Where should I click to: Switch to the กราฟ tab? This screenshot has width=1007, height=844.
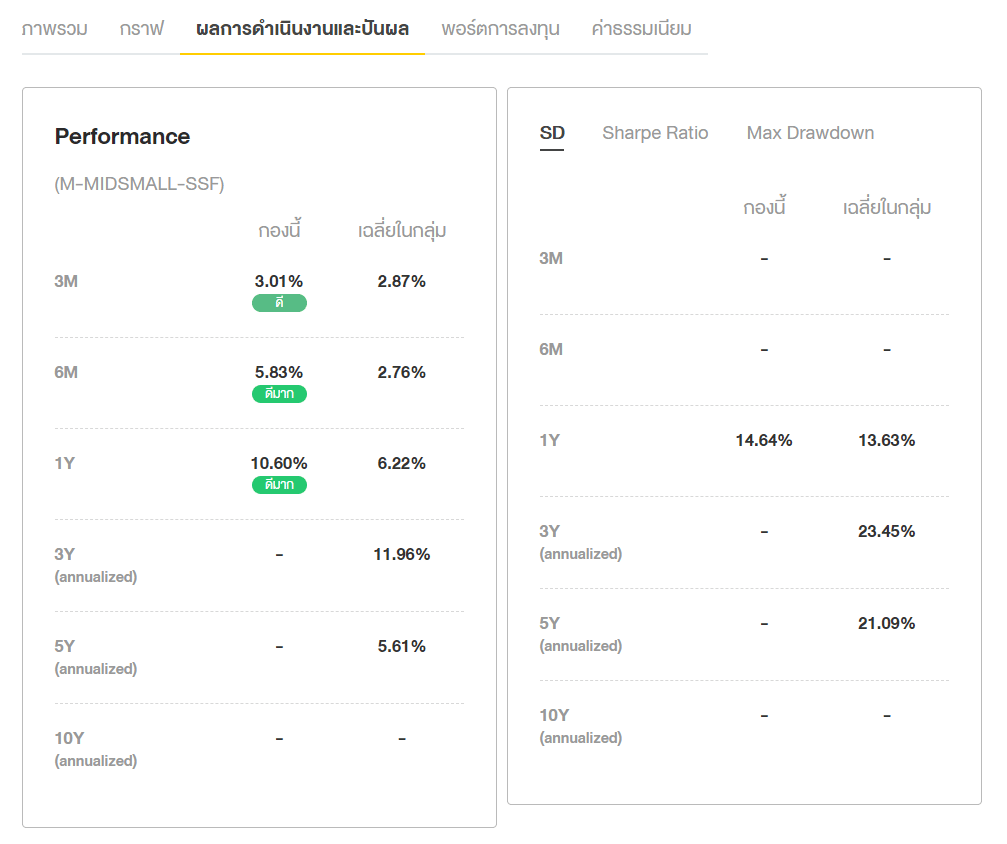[x=141, y=28]
